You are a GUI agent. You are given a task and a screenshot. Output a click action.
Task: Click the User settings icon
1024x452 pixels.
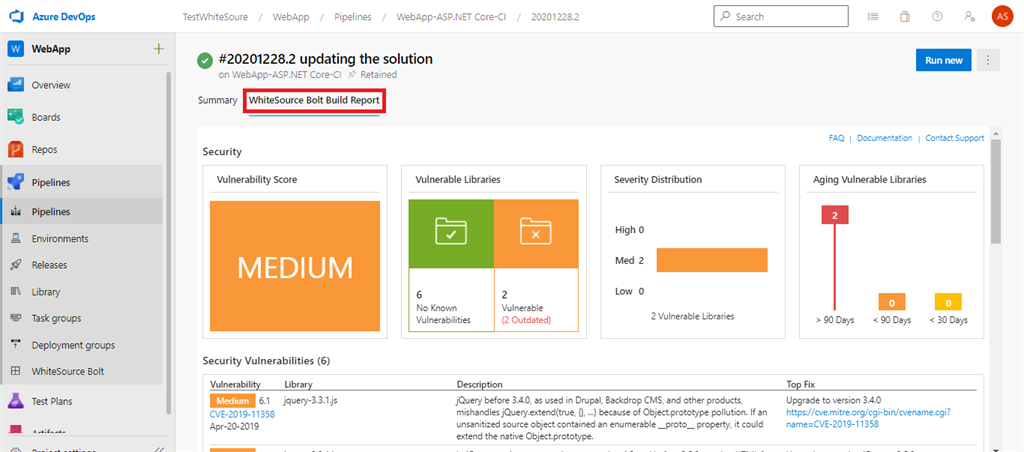[x=968, y=17]
